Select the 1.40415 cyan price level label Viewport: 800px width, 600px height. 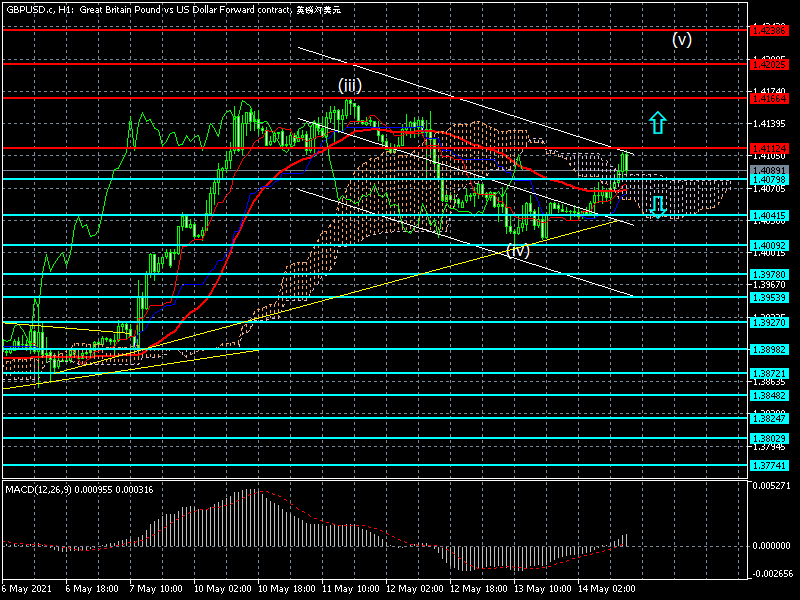769,216
